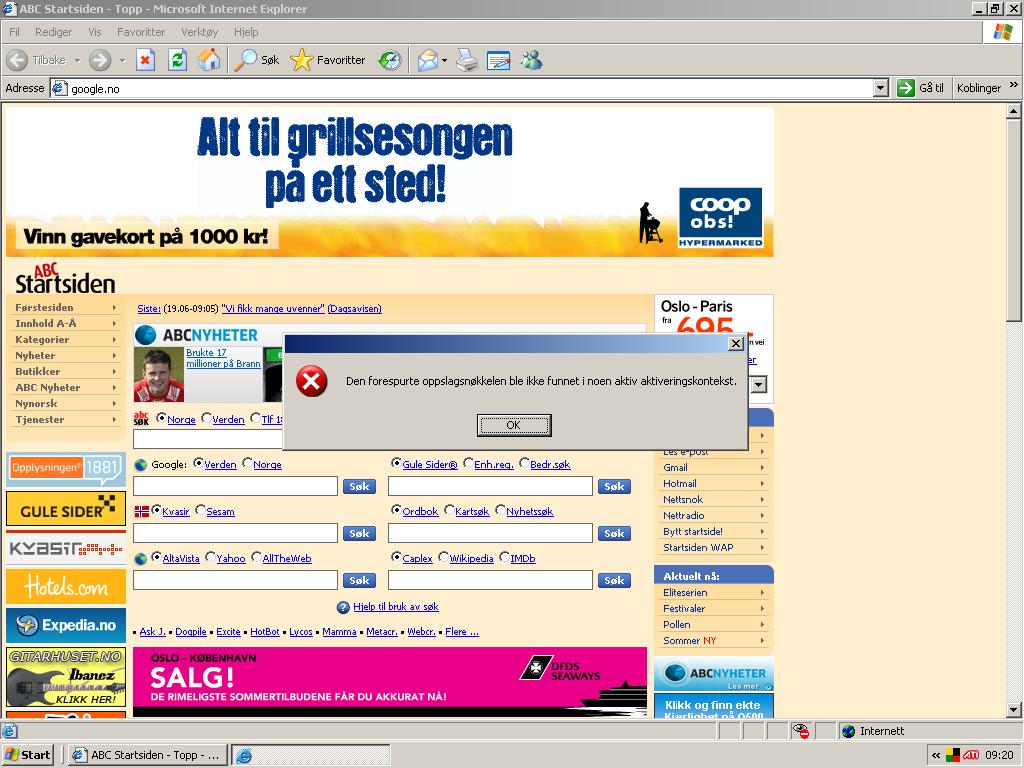The image size is (1024, 768).
Task: Select the Kartsøk radio button
Action: coord(449,510)
